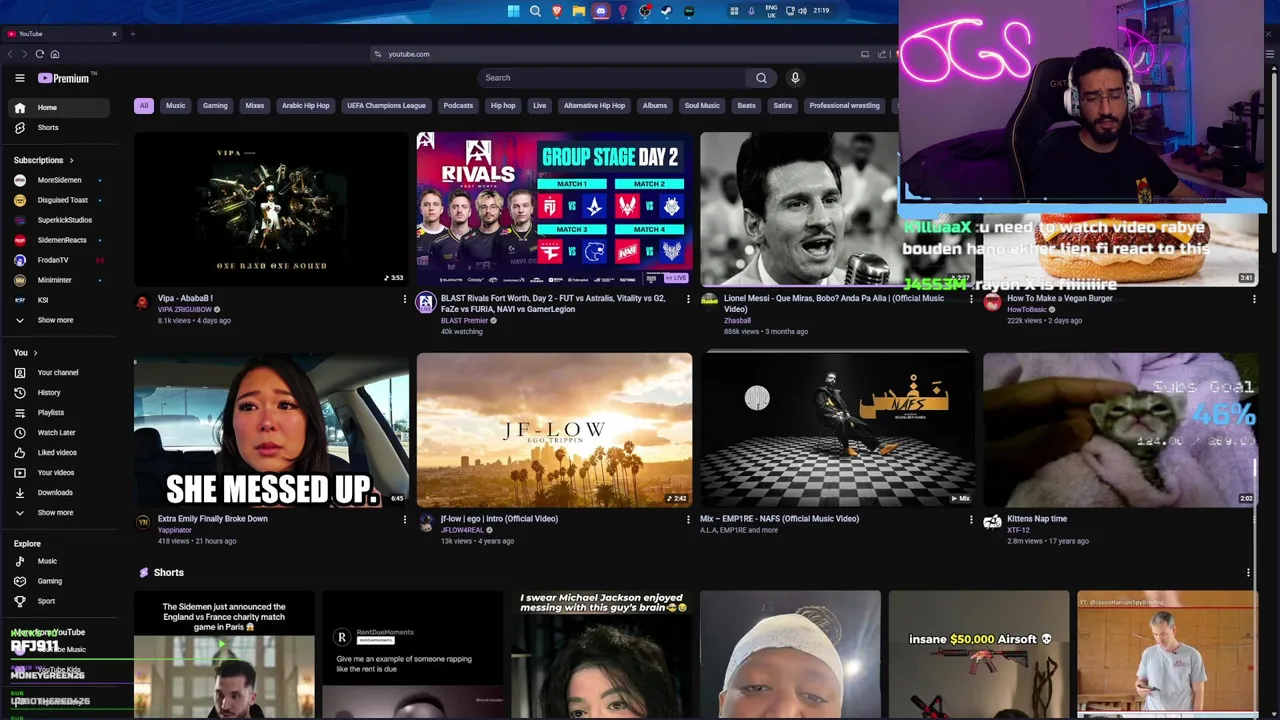Open Windows taskbar search icon

(535, 11)
